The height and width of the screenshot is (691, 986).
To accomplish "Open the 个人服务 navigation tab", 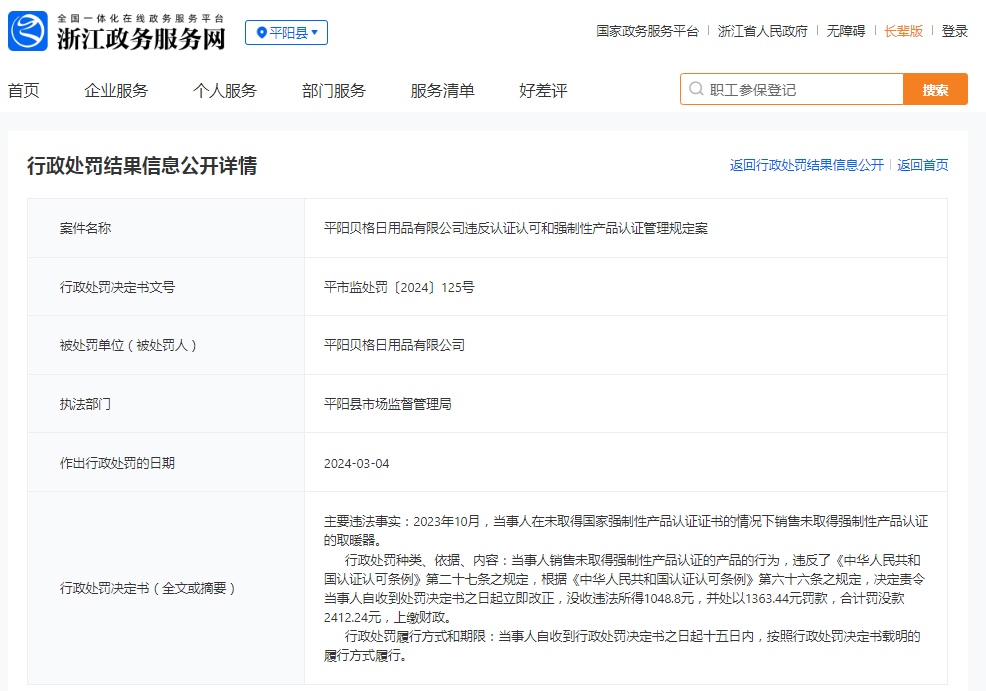I will [x=225, y=91].
